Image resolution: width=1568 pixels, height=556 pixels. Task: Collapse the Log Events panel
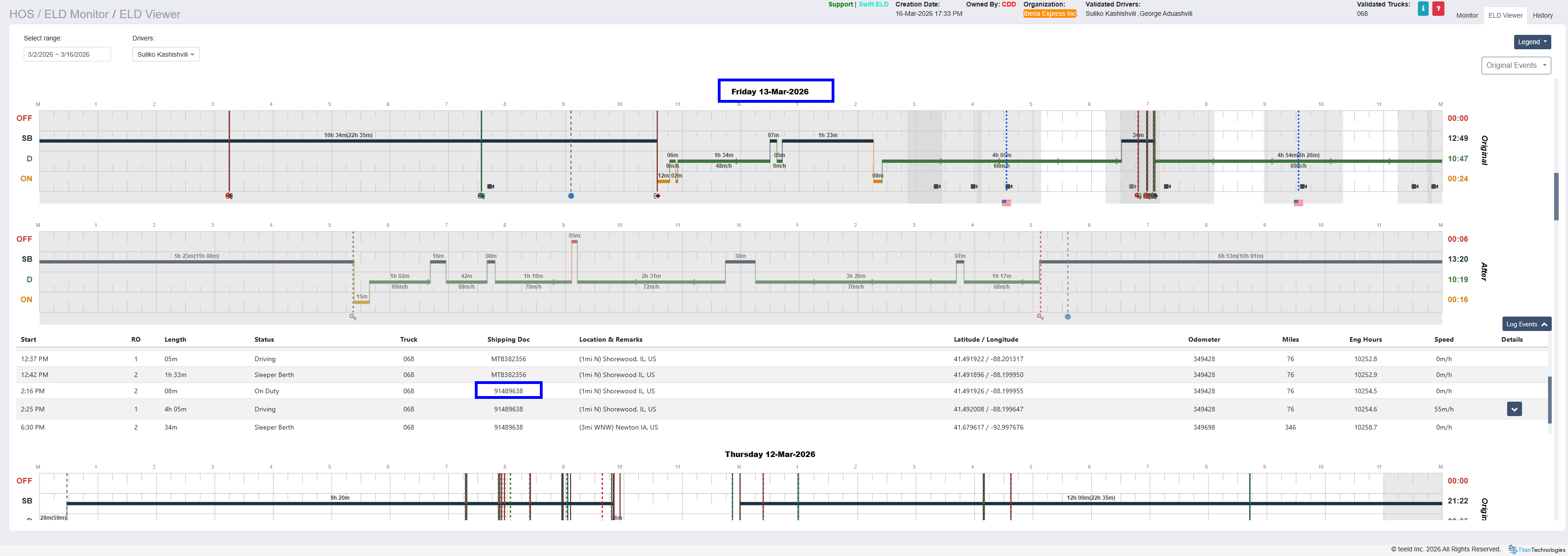point(1526,324)
